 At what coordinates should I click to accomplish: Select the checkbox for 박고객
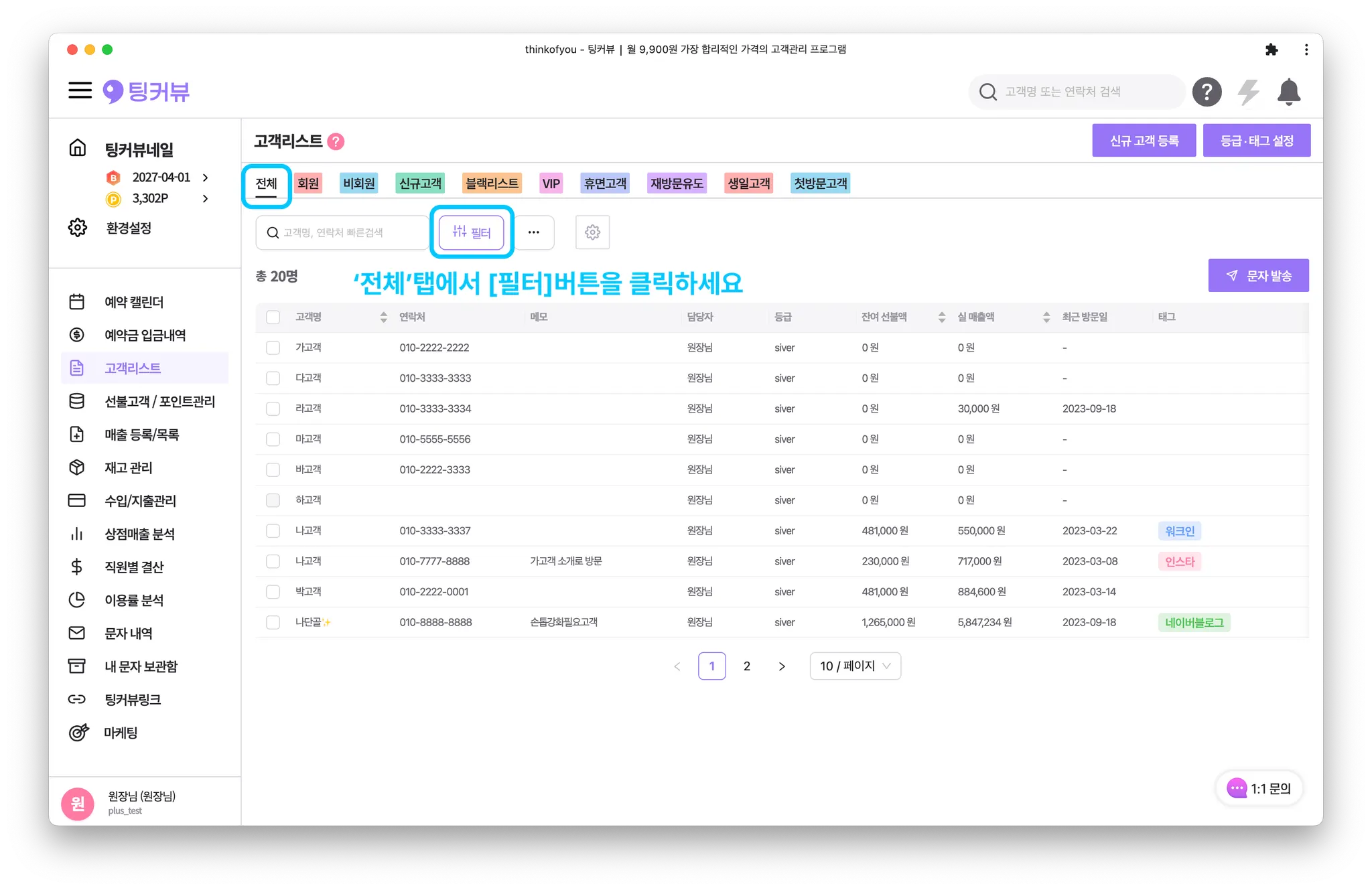[x=273, y=592]
